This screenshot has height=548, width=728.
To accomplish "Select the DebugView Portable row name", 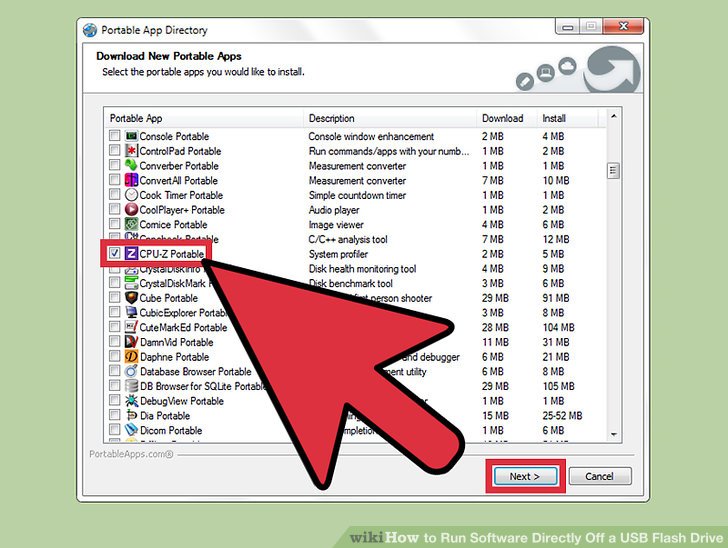I will pos(182,401).
